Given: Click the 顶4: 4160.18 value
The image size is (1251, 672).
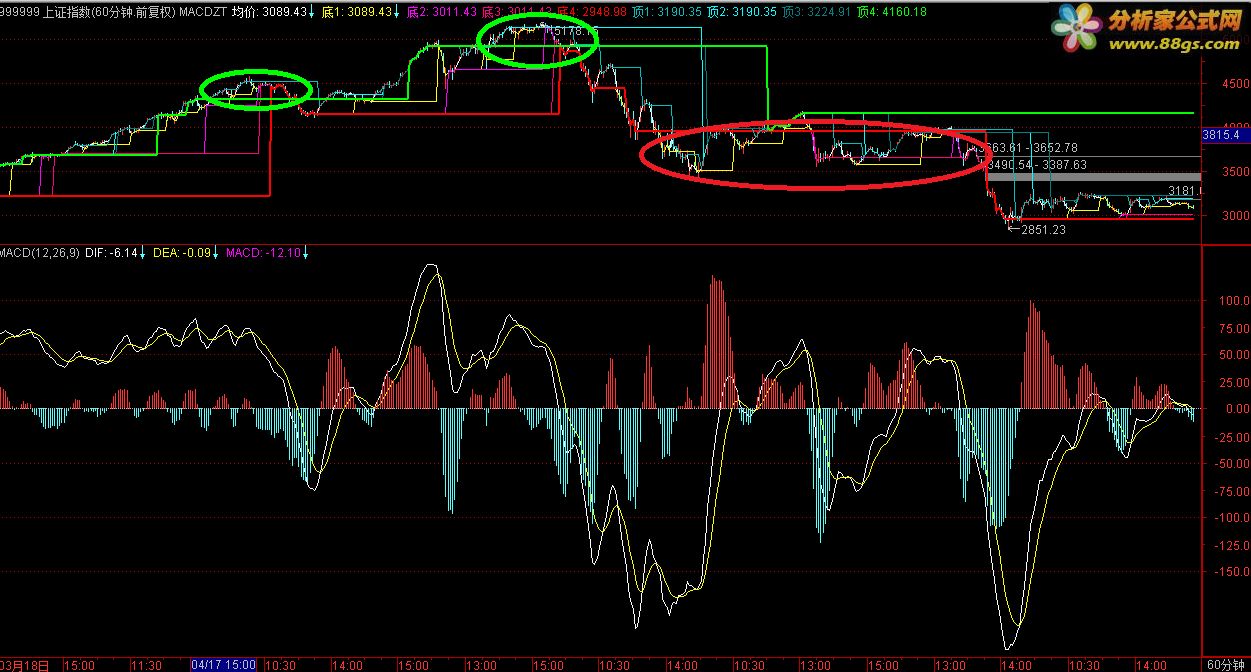Looking at the screenshot, I should pyautogui.click(x=891, y=12).
